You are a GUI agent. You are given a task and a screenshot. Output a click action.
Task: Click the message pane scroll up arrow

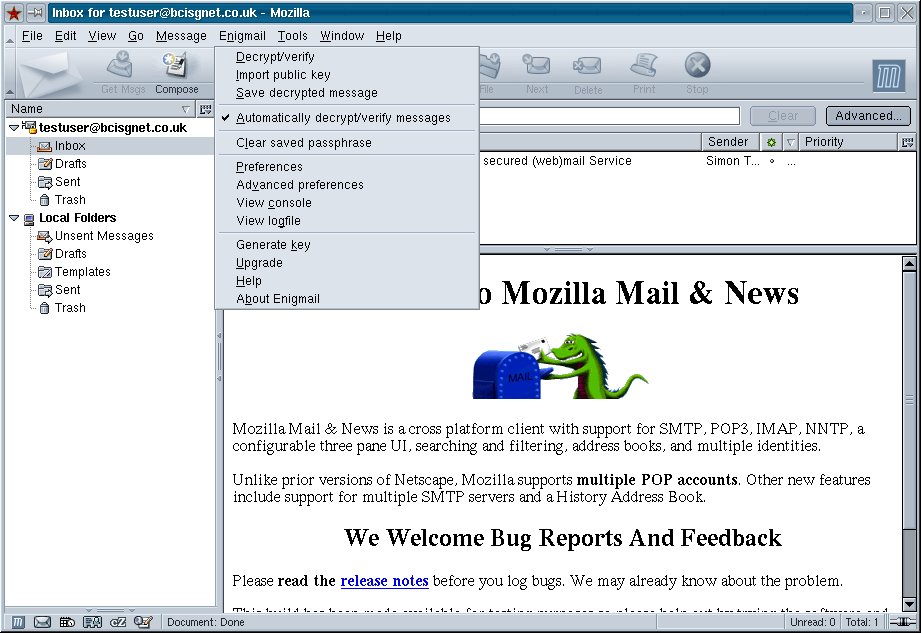[x=909, y=263]
